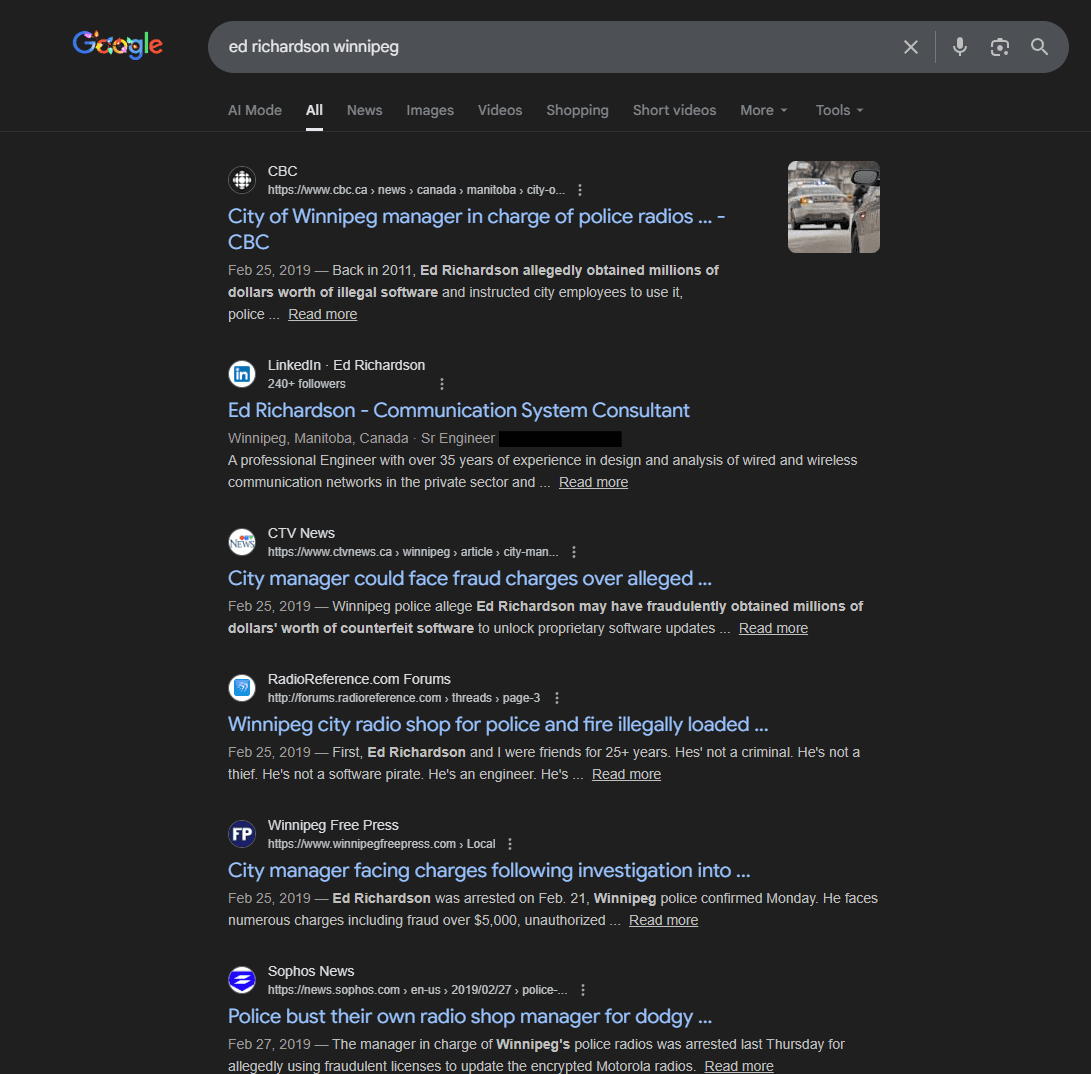
Task: Click the Winnipeg Free Press FP favicon
Action: (x=242, y=834)
